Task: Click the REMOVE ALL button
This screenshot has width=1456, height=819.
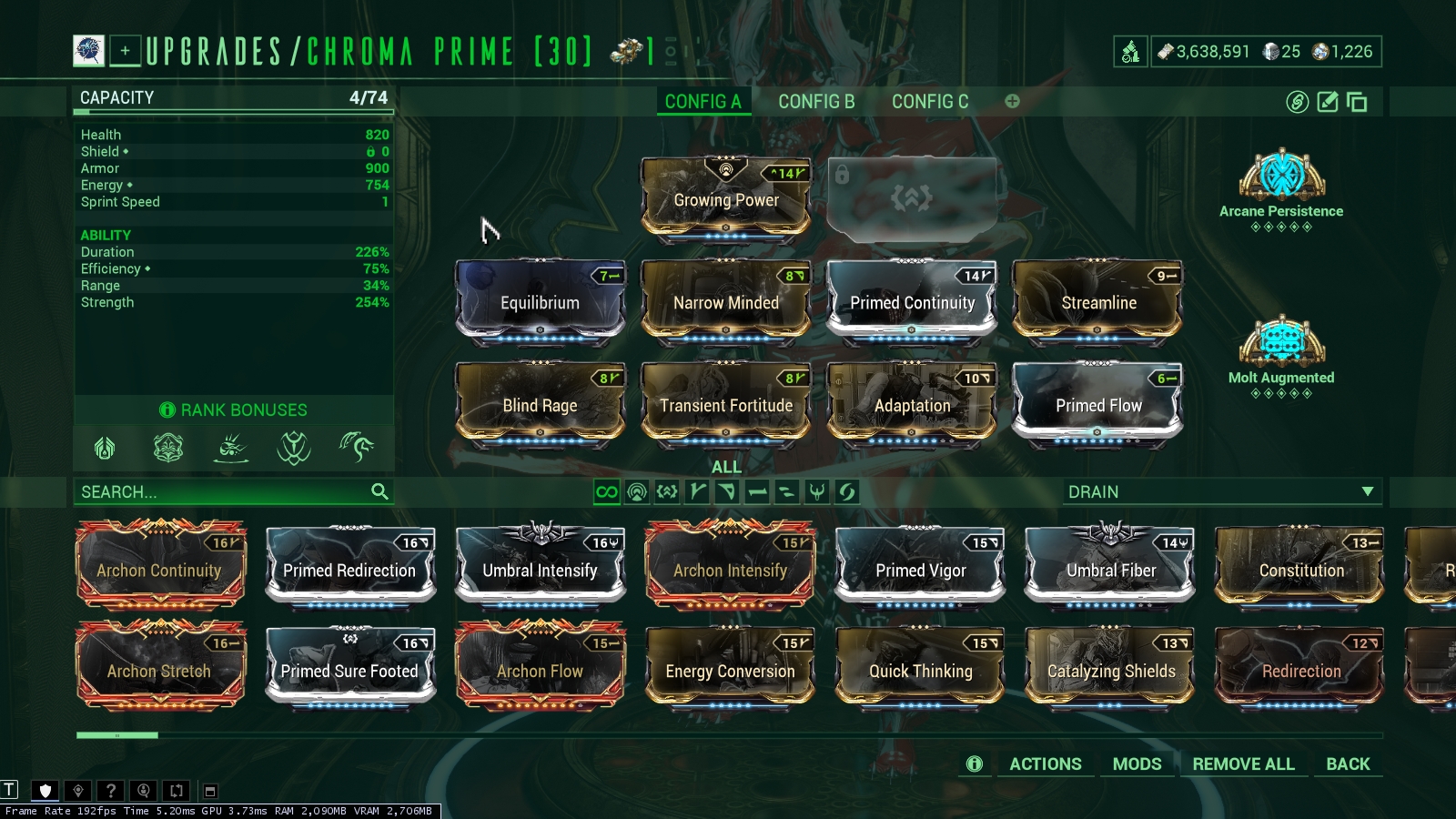Action: (1243, 764)
